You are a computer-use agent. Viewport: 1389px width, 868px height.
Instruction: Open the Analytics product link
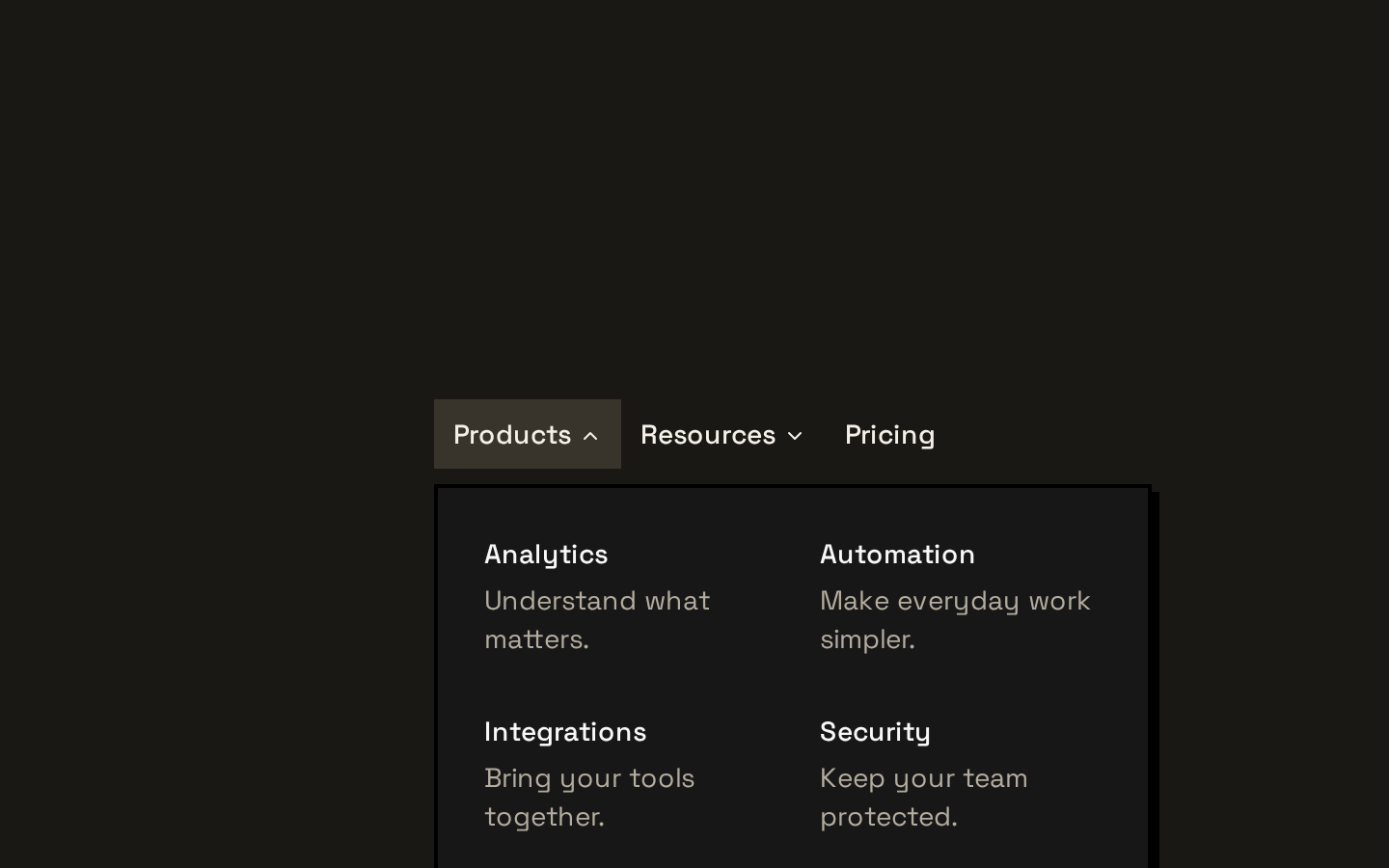[x=625, y=596]
